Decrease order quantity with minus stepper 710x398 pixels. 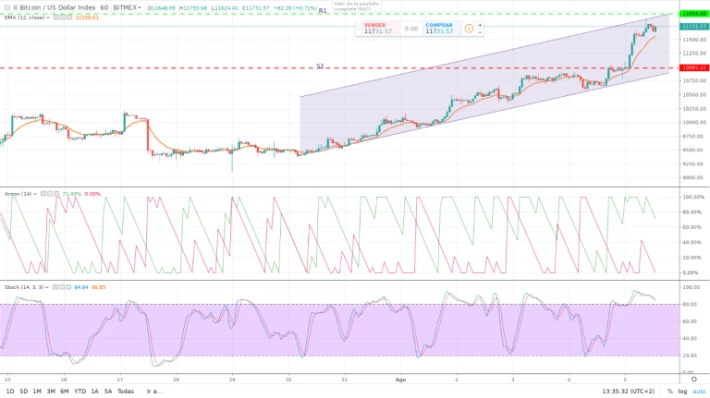480,32
